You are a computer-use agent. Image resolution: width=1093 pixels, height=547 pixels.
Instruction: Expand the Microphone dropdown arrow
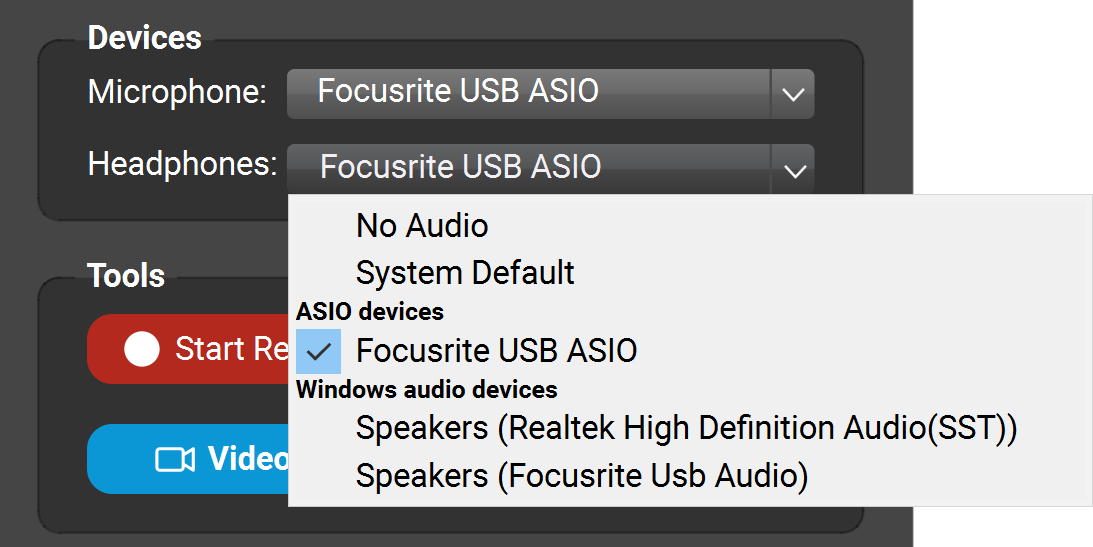tap(793, 94)
